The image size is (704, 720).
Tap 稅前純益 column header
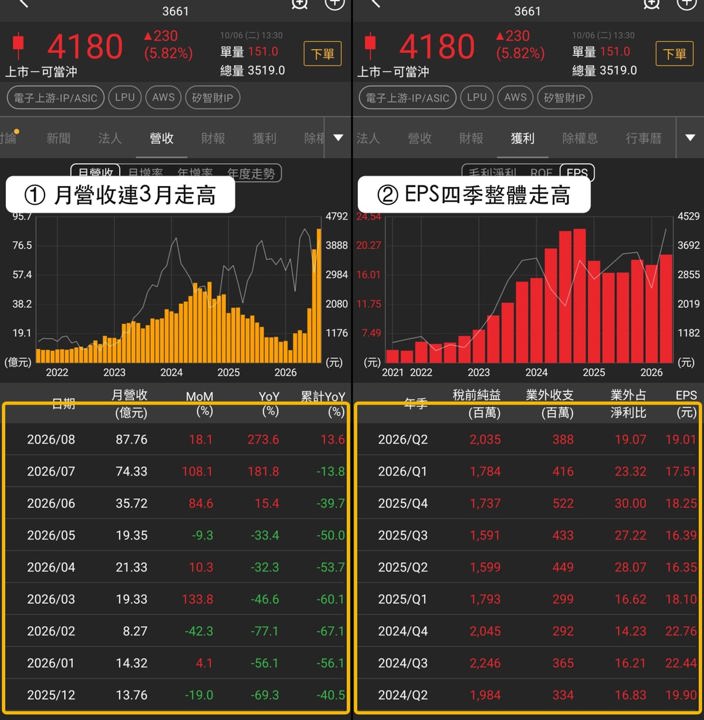pyautogui.click(x=477, y=403)
